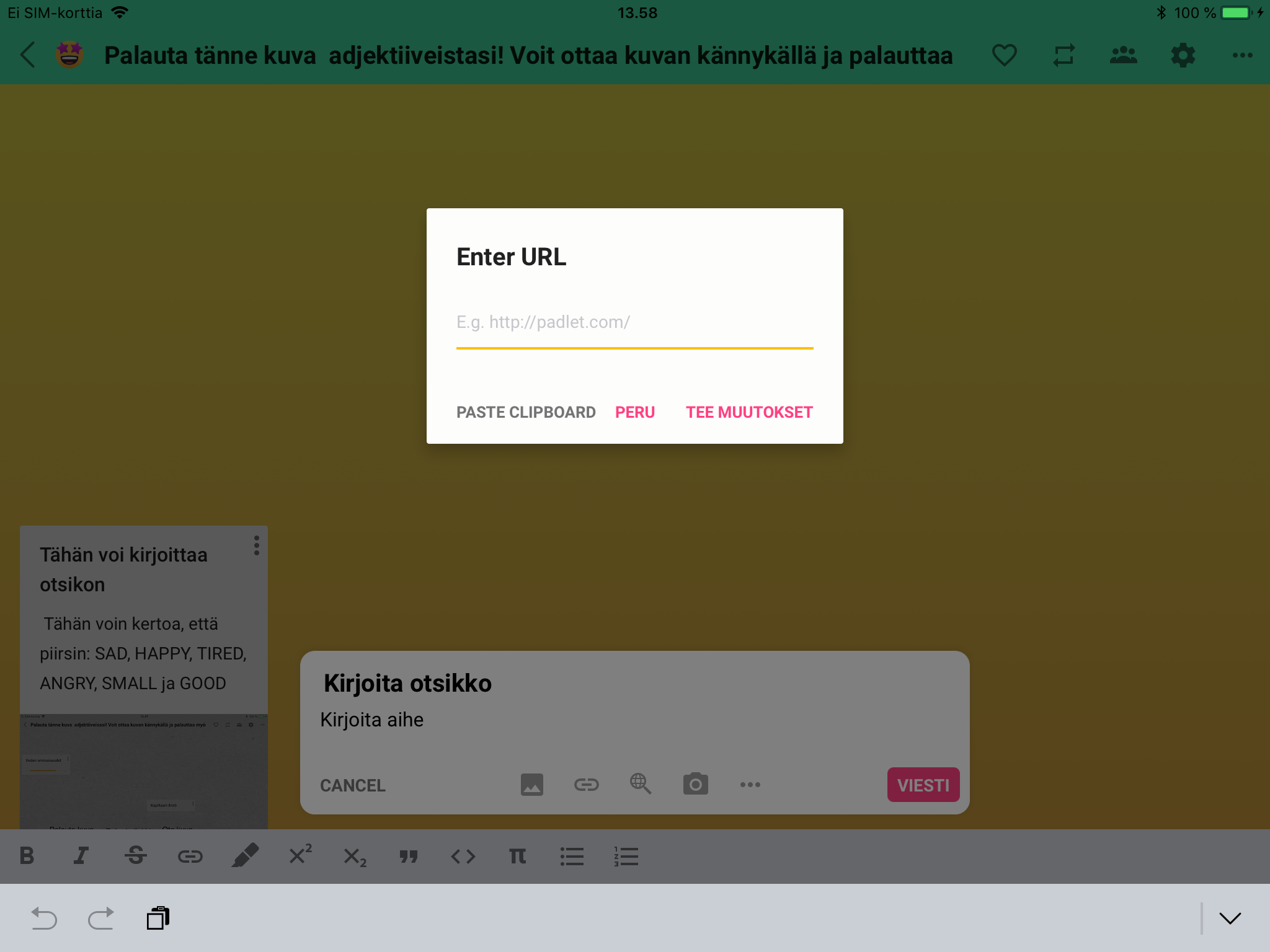The width and height of the screenshot is (1270, 952).
Task: Undo the last edit
Action: [x=43, y=918]
